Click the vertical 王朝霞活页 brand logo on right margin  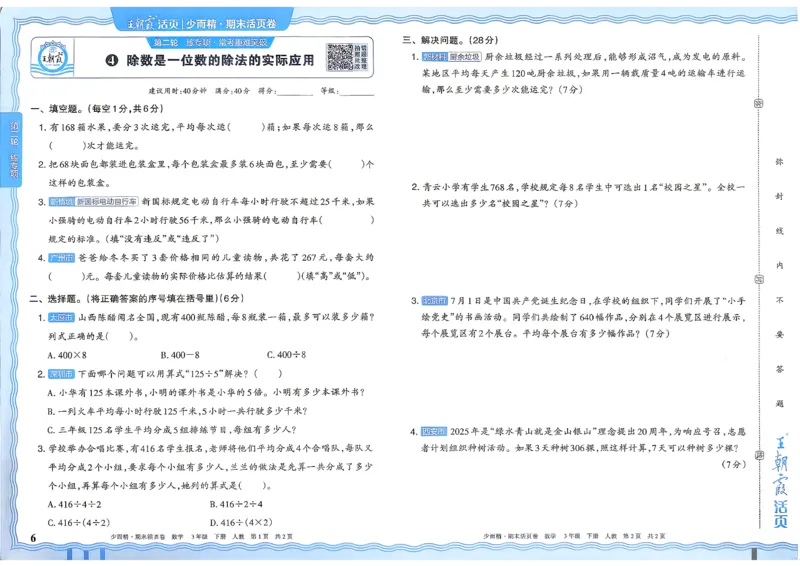coord(780,481)
